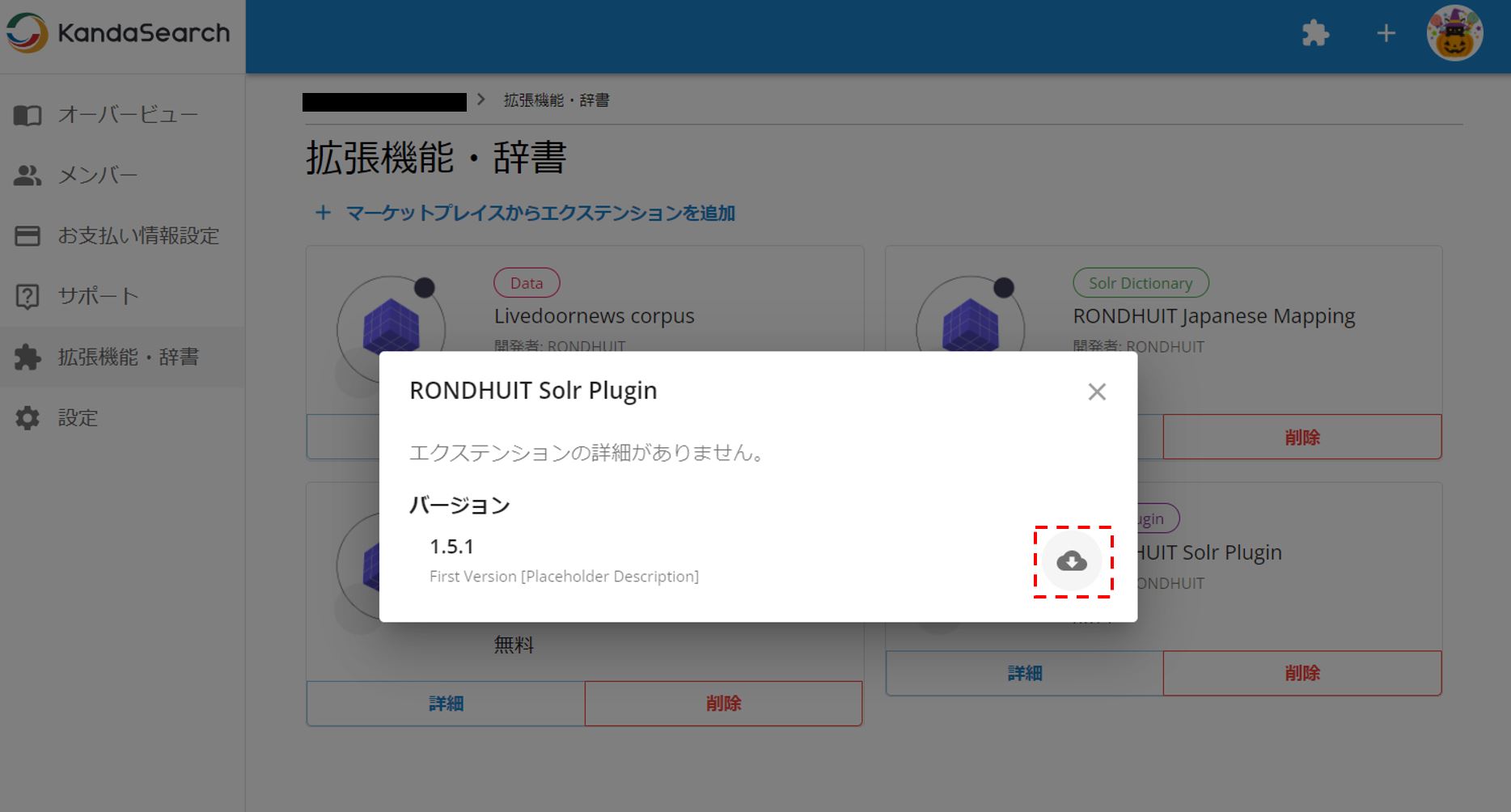
Task: Click the plus icon in top bar
Action: [x=1386, y=33]
